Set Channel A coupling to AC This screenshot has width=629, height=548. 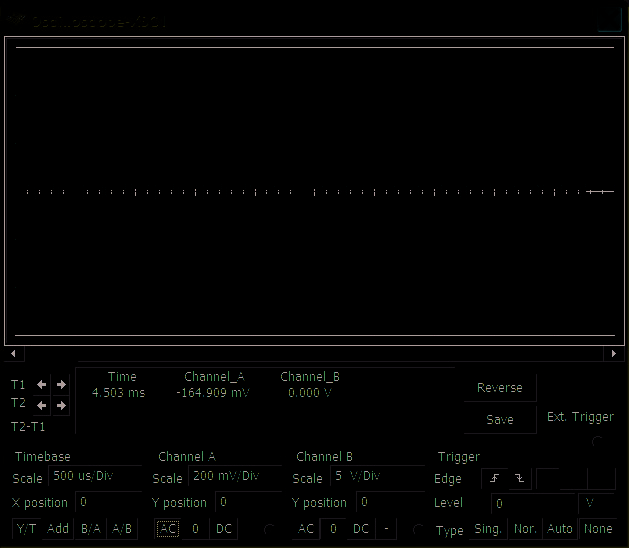168,529
